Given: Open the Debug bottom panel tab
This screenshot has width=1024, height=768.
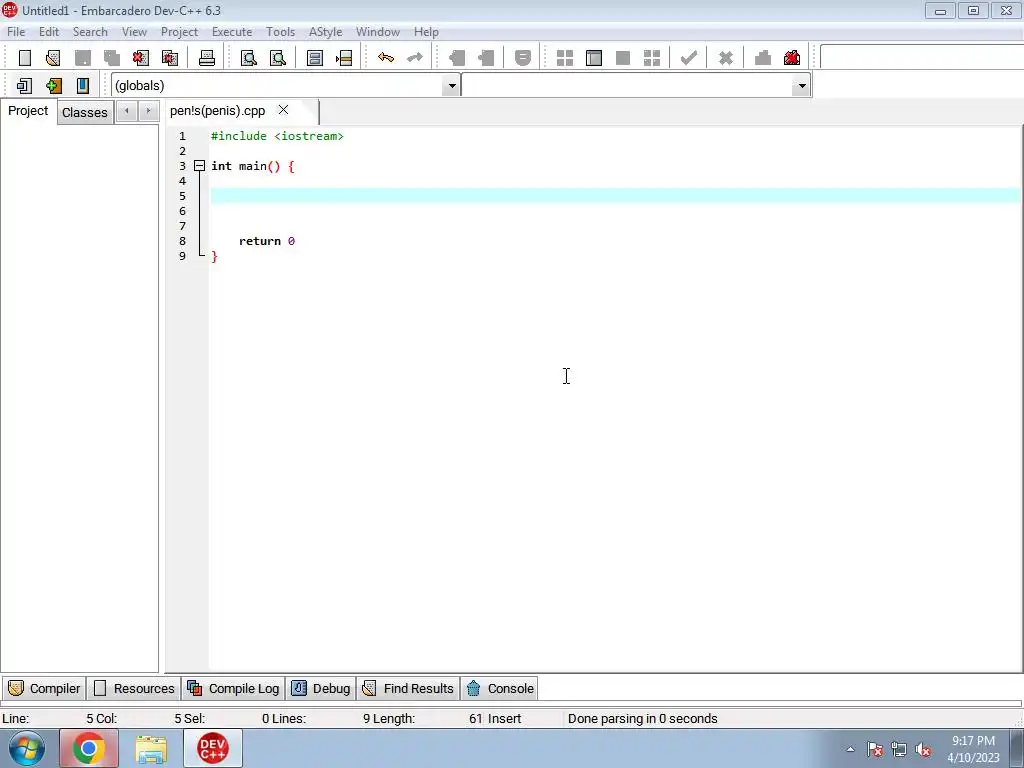Looking at the screenshot, I should (321, 688).
